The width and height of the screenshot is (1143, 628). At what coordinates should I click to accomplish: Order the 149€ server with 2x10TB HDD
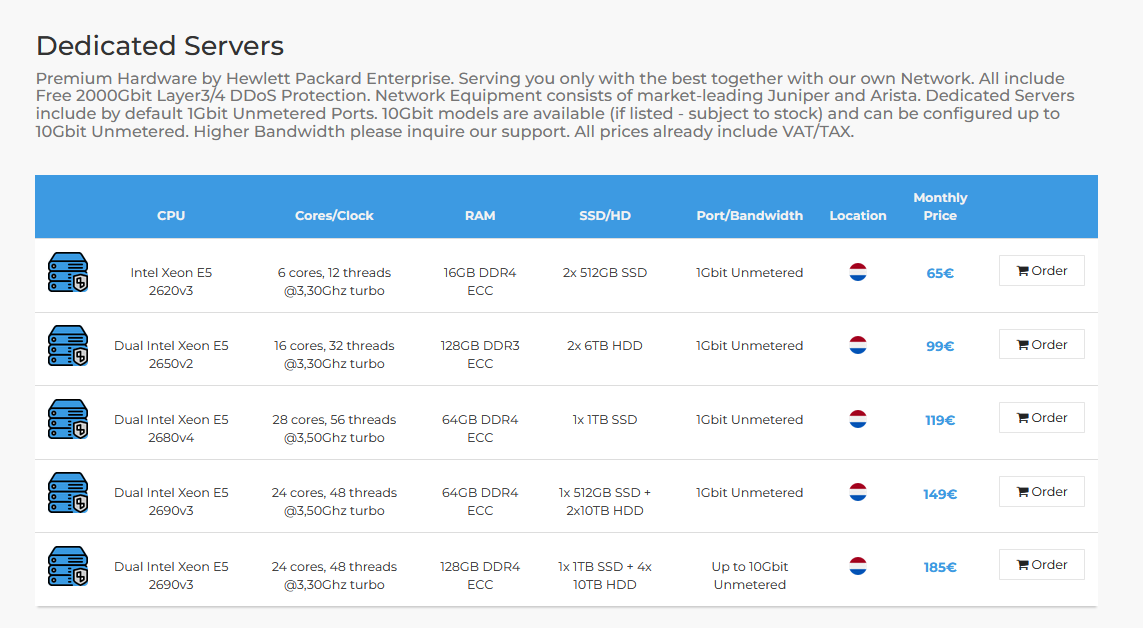pos(1042,491)
